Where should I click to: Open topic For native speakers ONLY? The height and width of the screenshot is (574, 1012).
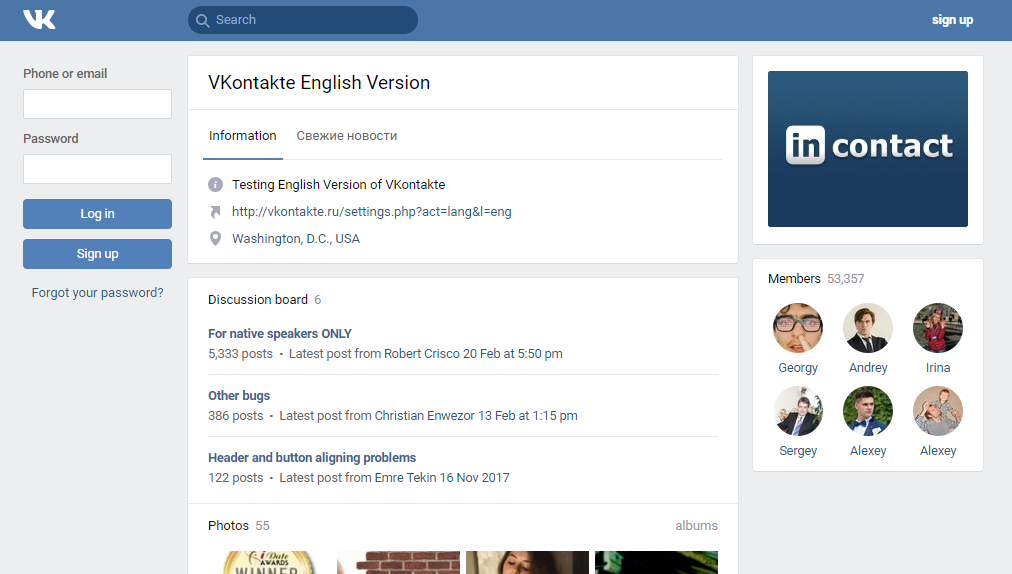tap(279, 334)
